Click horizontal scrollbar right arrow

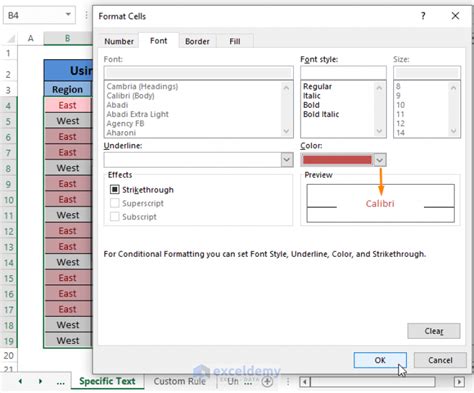(x=459, y=382)
